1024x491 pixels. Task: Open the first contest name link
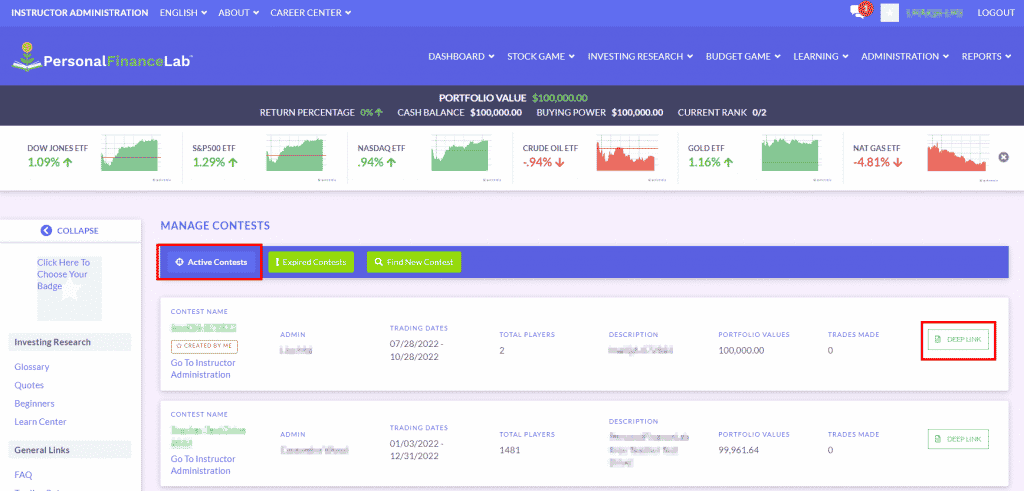(203, 327)
